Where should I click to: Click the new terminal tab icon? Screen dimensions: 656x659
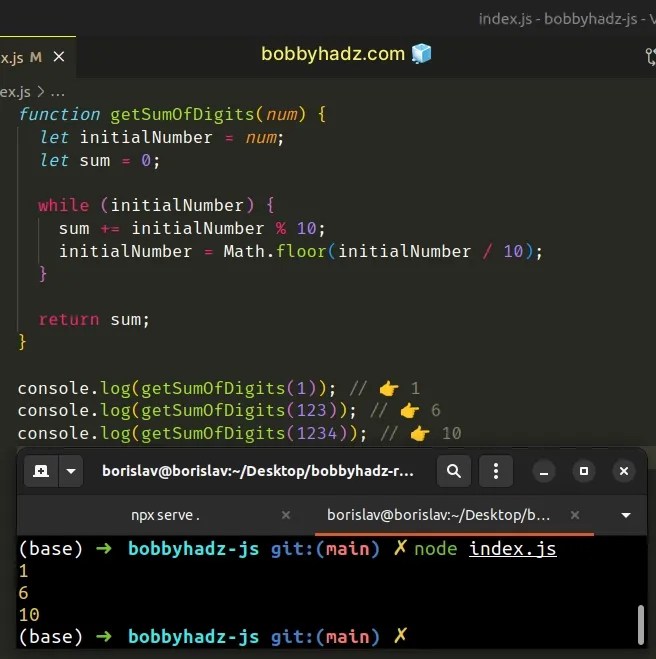41,471
